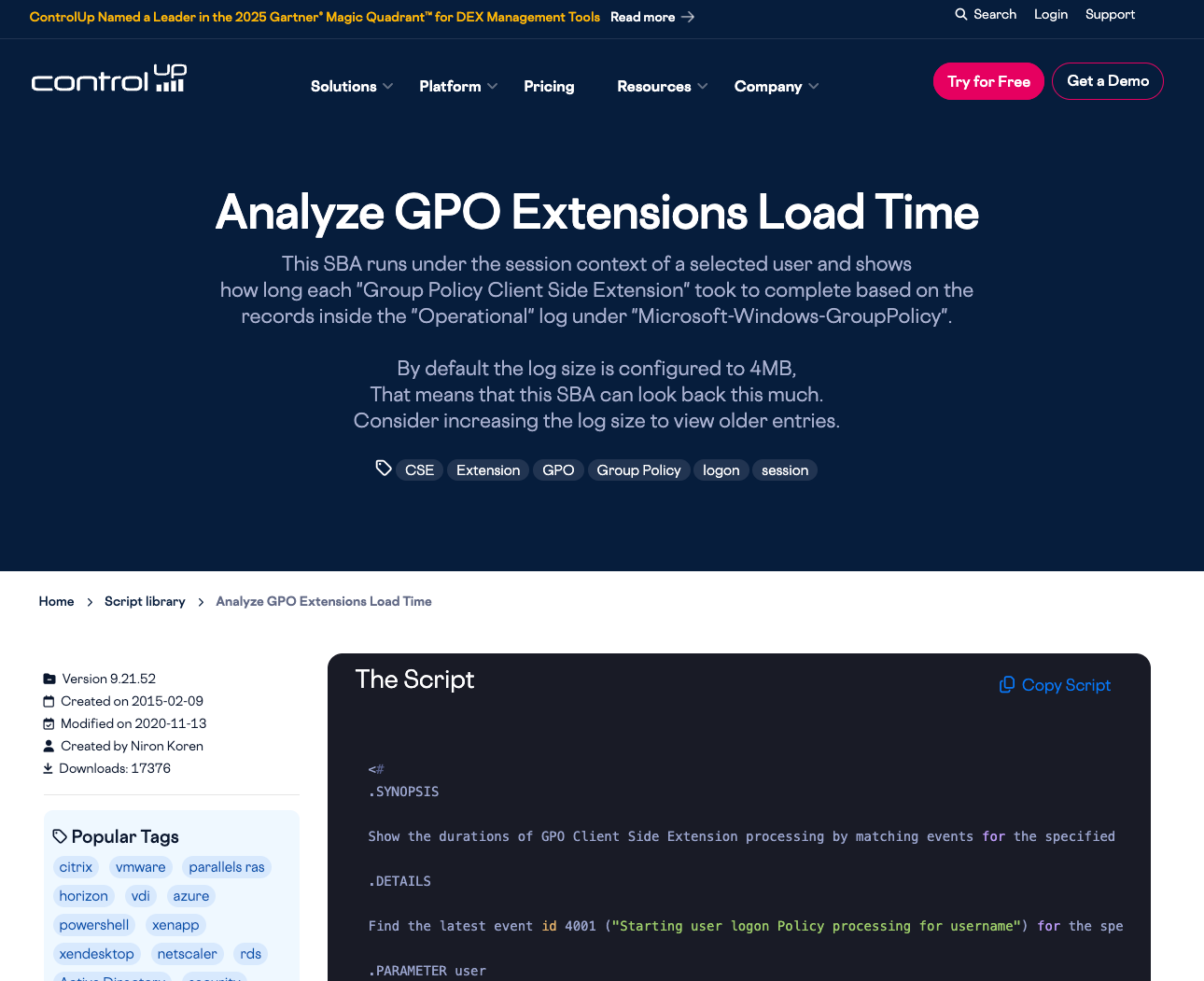Click the calendar icon beside Created on date
This screenshot has width=1204, height=981.
(x=49, y=701)
